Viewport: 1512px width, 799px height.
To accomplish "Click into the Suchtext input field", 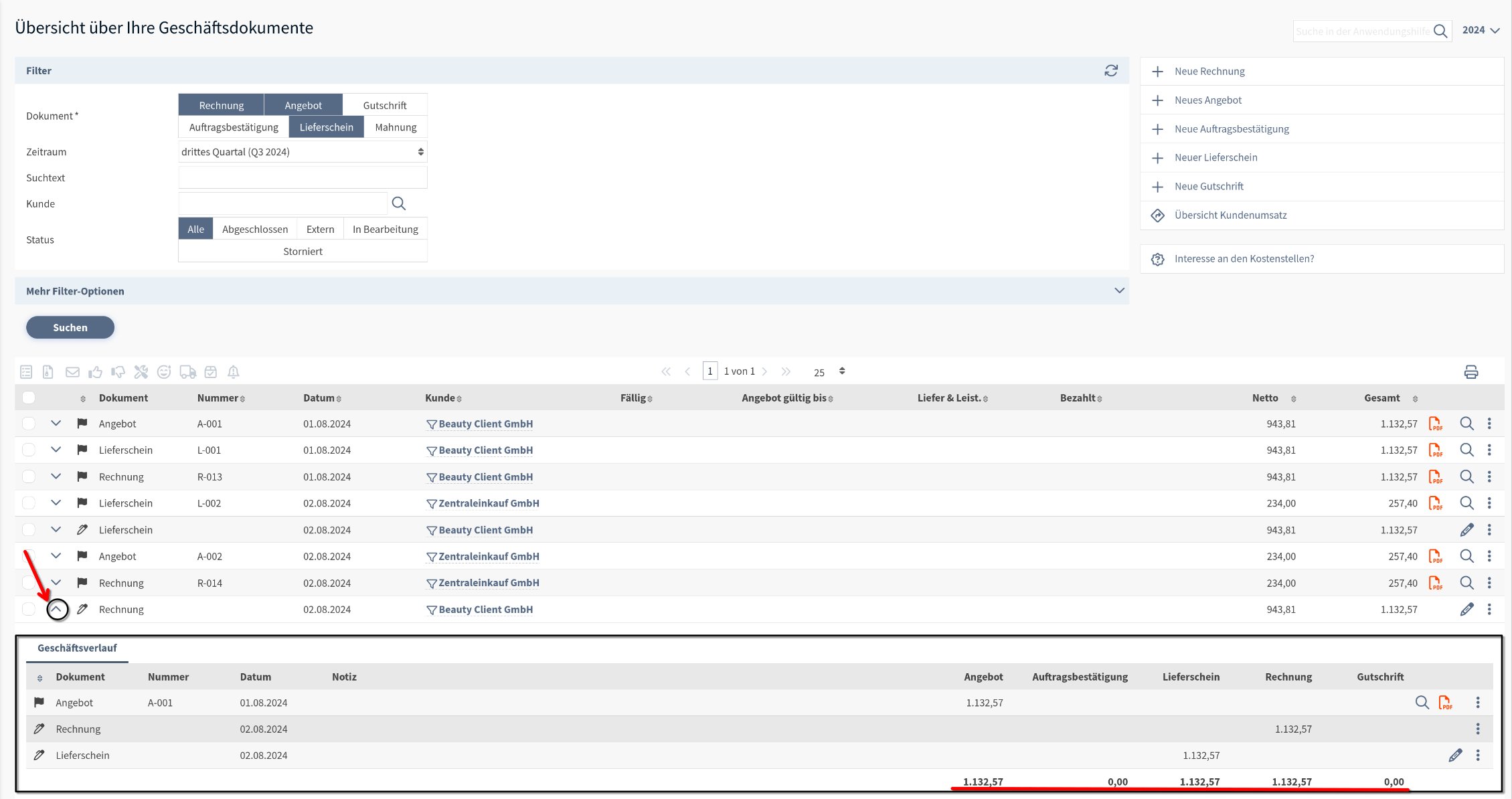I will pyautogui.click(x=303, y=178).
